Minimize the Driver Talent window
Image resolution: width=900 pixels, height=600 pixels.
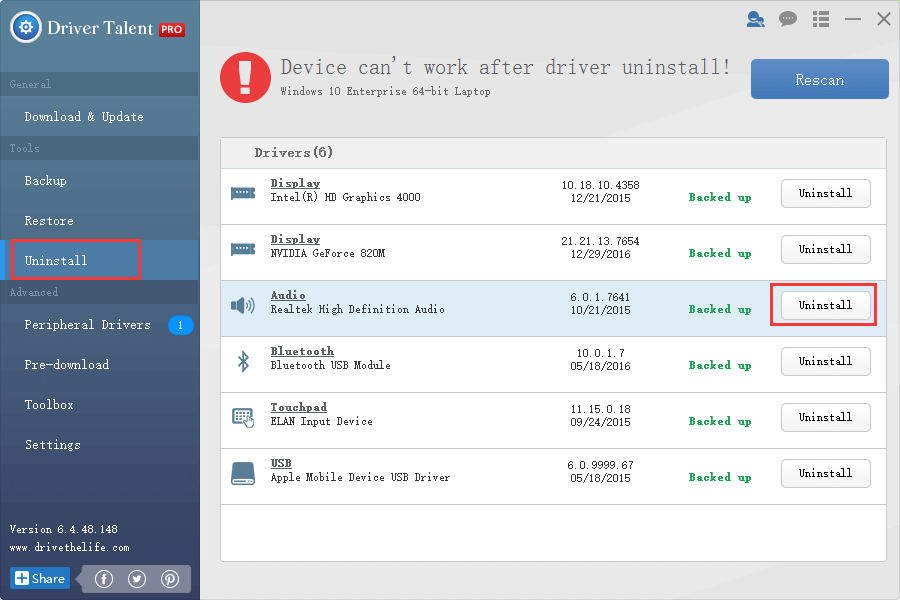[852, 20]
